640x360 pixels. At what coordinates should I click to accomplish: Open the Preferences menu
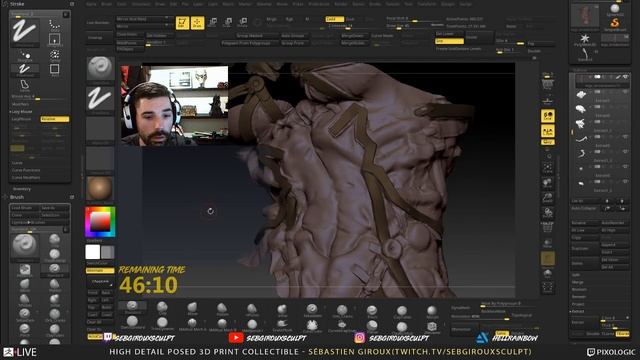pos(319,4)
